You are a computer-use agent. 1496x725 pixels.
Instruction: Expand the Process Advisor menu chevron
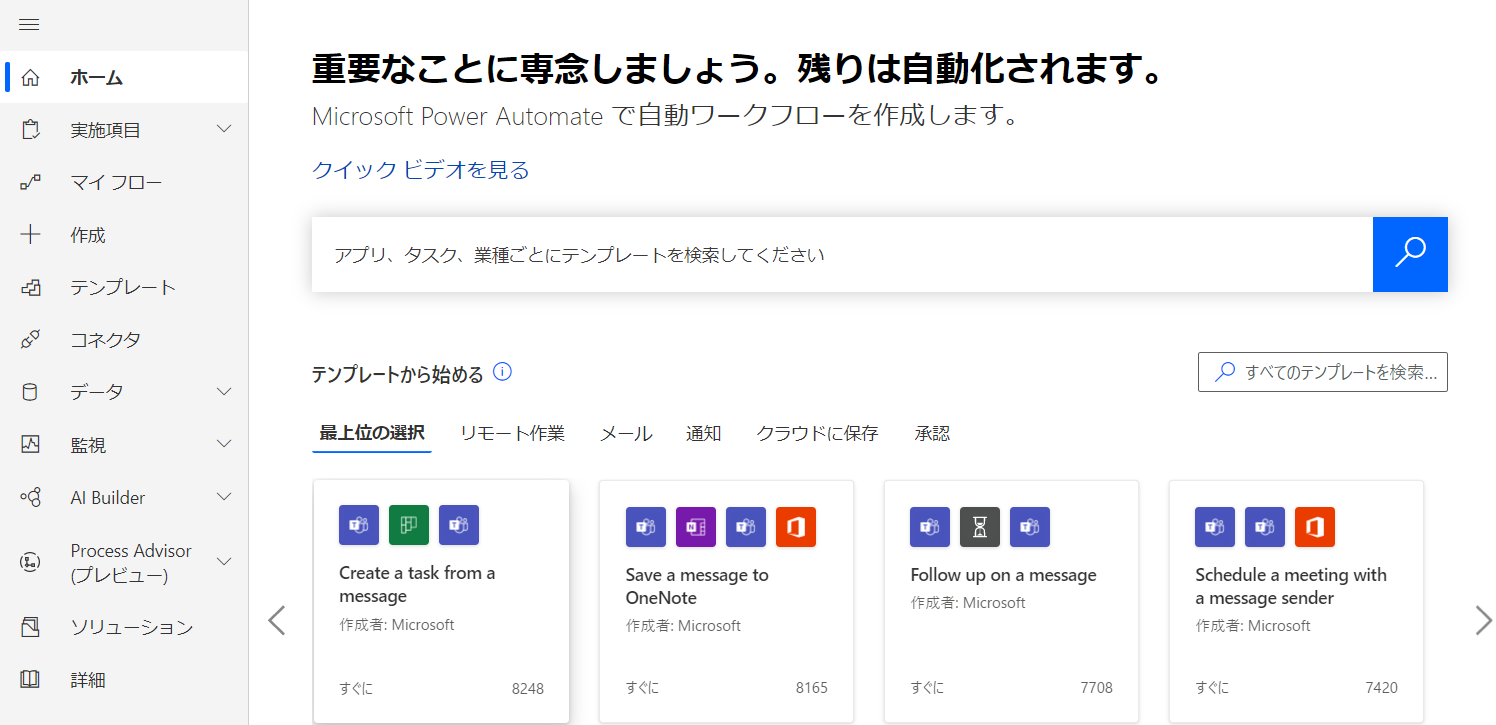[224, 561]
